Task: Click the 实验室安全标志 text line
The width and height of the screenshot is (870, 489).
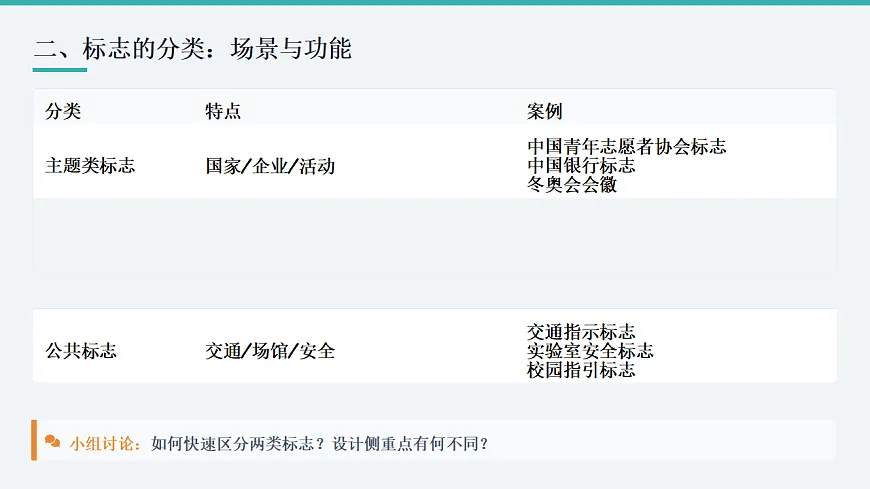Action: click(590, 351)
